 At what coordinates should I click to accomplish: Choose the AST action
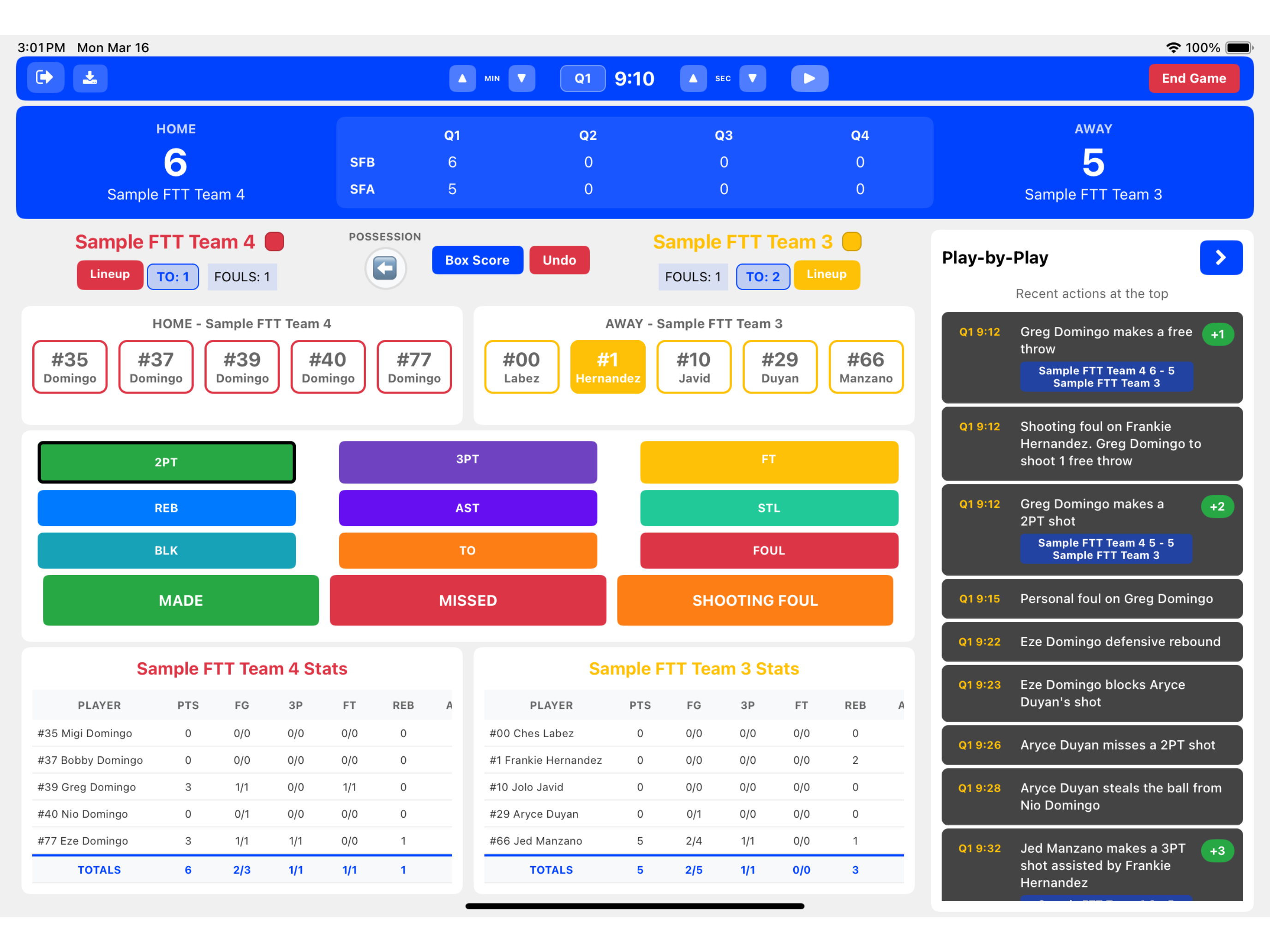(468, 508)
